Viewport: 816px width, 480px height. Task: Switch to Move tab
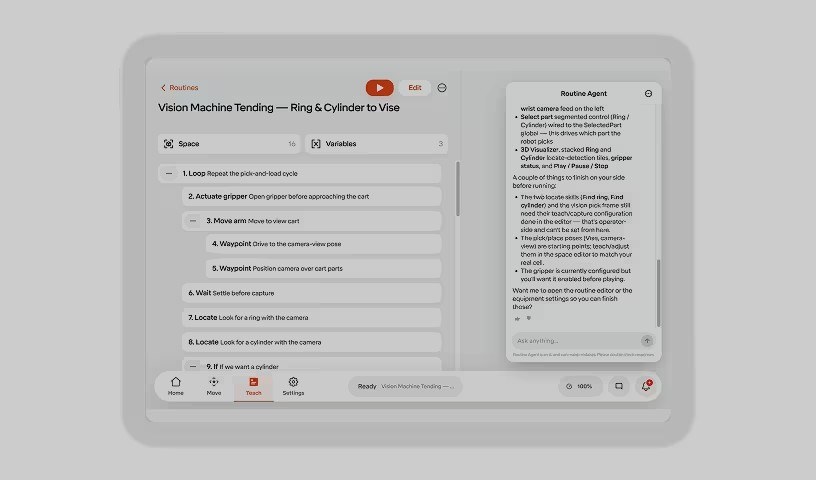pyautogui.click(x=214, y=386)
